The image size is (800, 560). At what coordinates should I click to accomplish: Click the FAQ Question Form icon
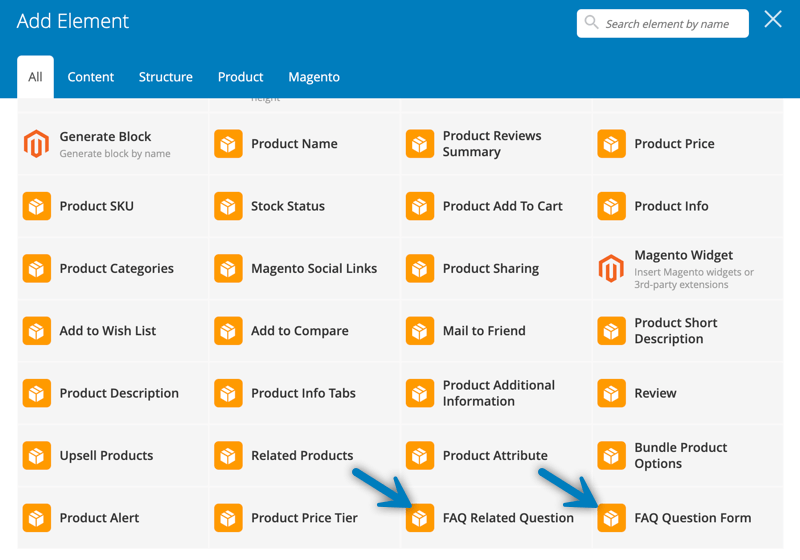point(611,518)
